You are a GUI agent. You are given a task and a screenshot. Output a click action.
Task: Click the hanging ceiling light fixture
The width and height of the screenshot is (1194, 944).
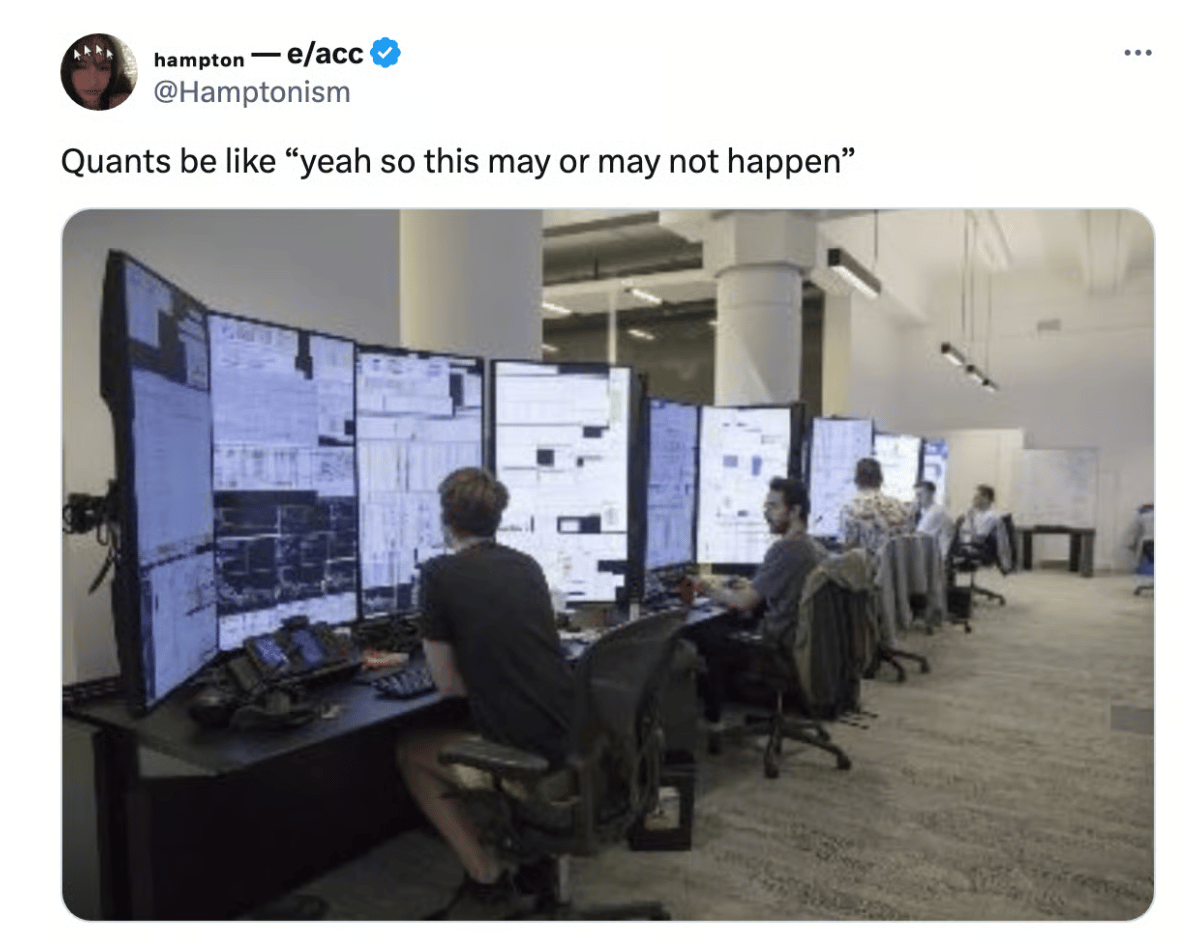(x=853, y=272)
